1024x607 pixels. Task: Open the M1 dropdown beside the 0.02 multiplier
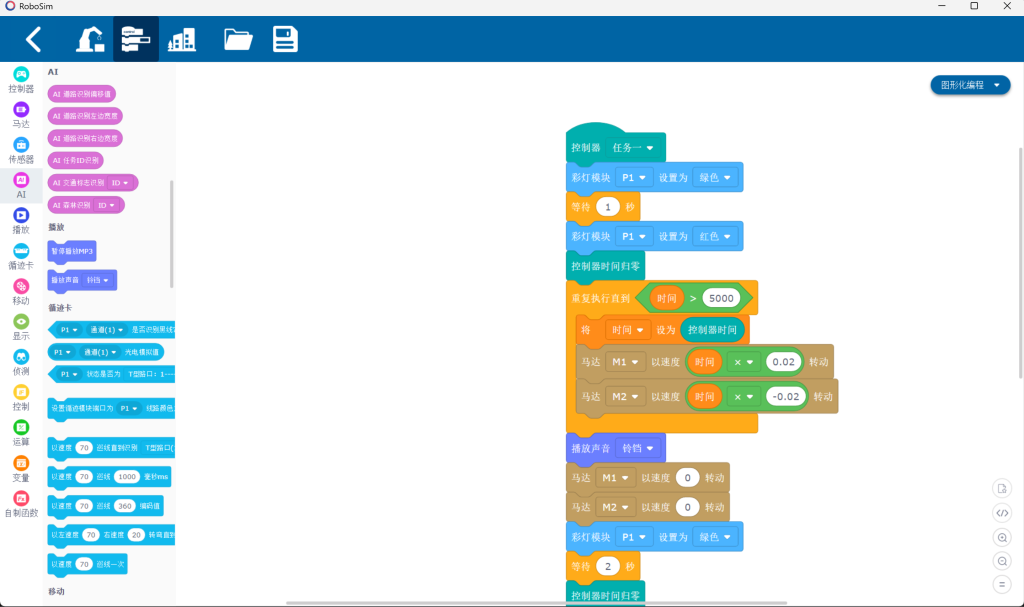pos(625,362)
